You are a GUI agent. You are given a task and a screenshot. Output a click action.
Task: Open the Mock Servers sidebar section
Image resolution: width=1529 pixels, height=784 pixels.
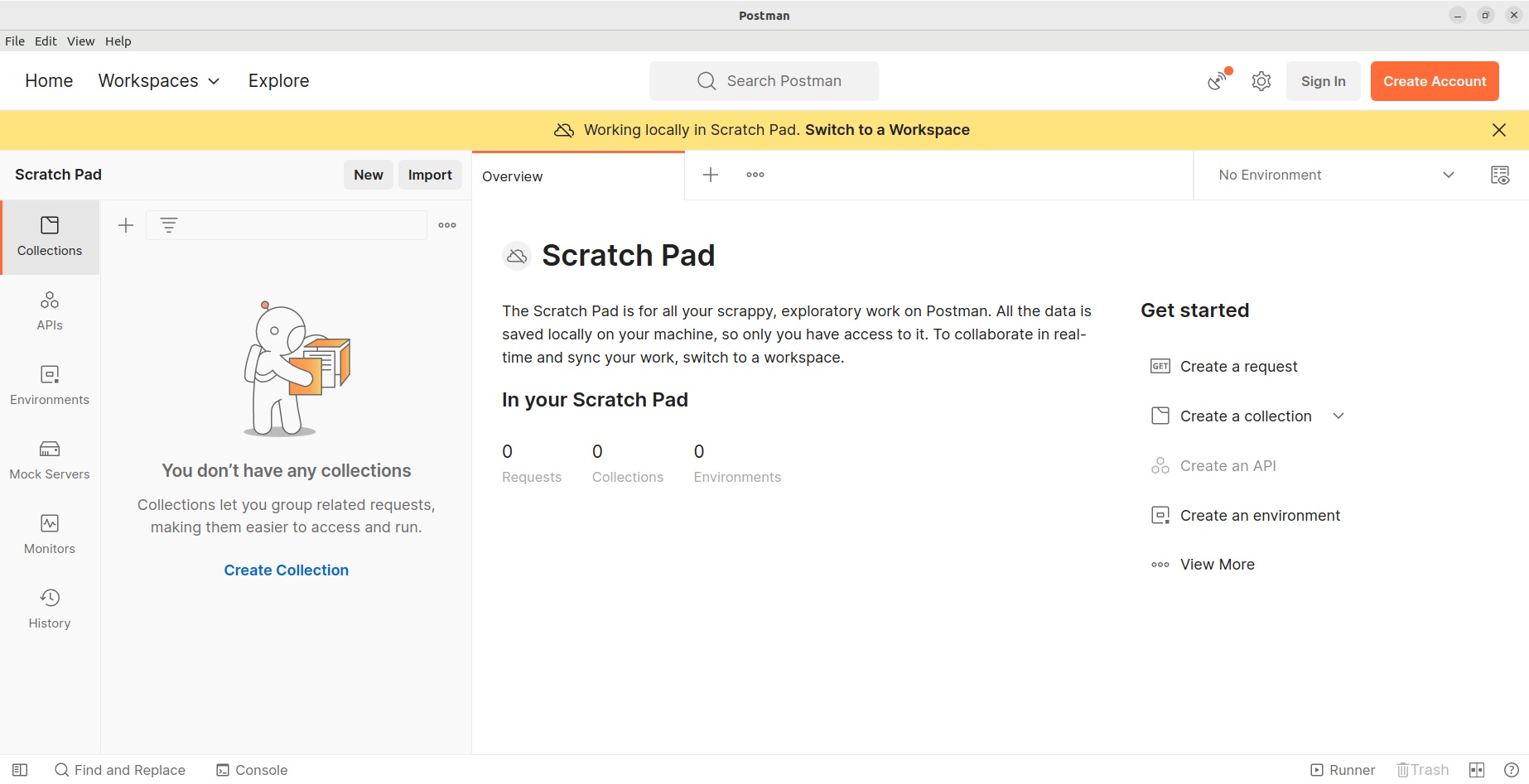click(x=50, y=460)
